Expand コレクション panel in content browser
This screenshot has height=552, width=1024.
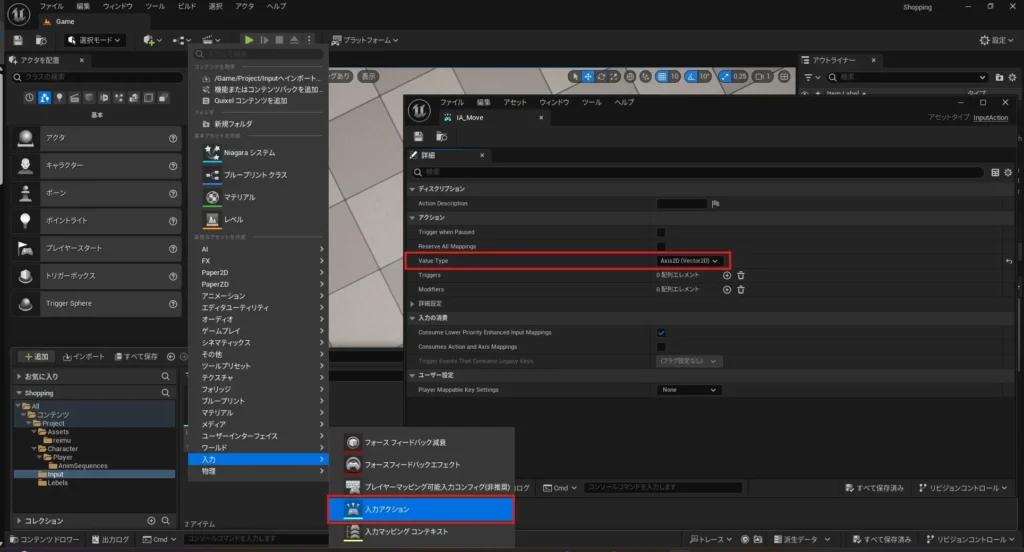19,521
